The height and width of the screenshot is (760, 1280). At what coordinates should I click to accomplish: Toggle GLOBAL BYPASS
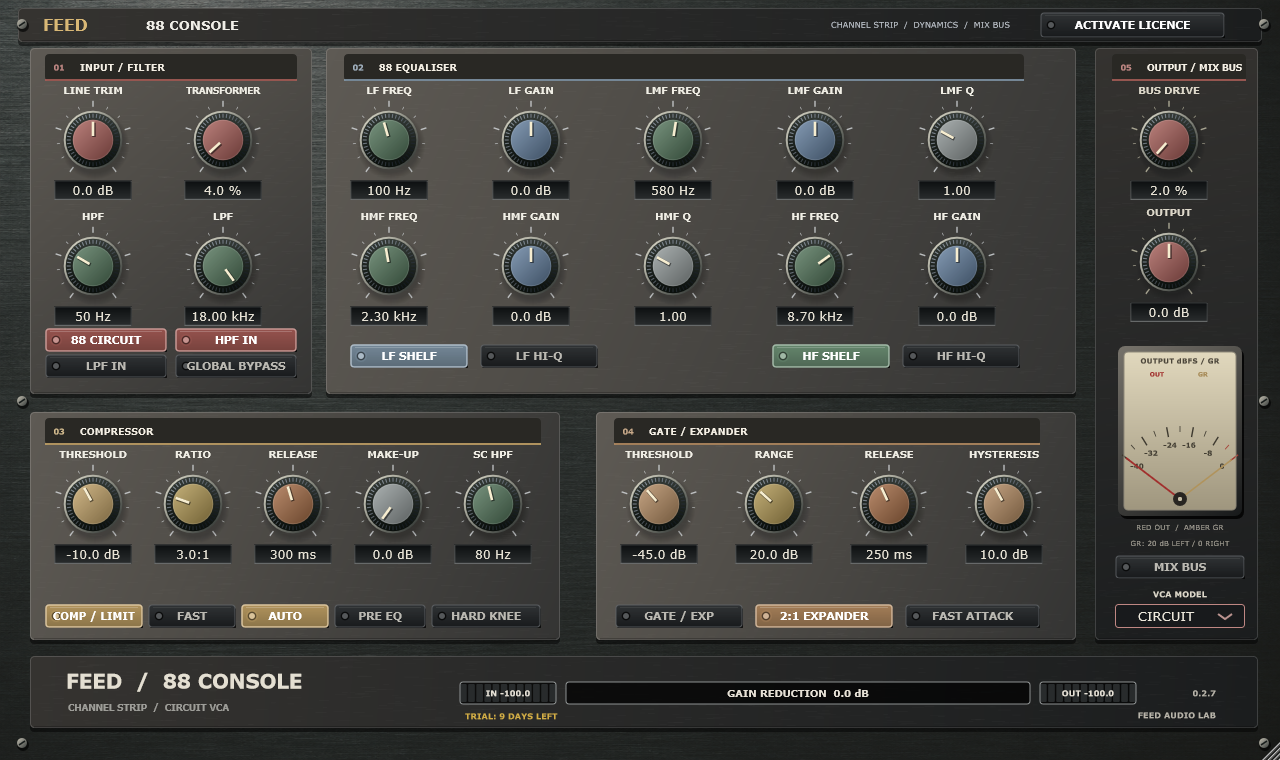click(236, 366)
